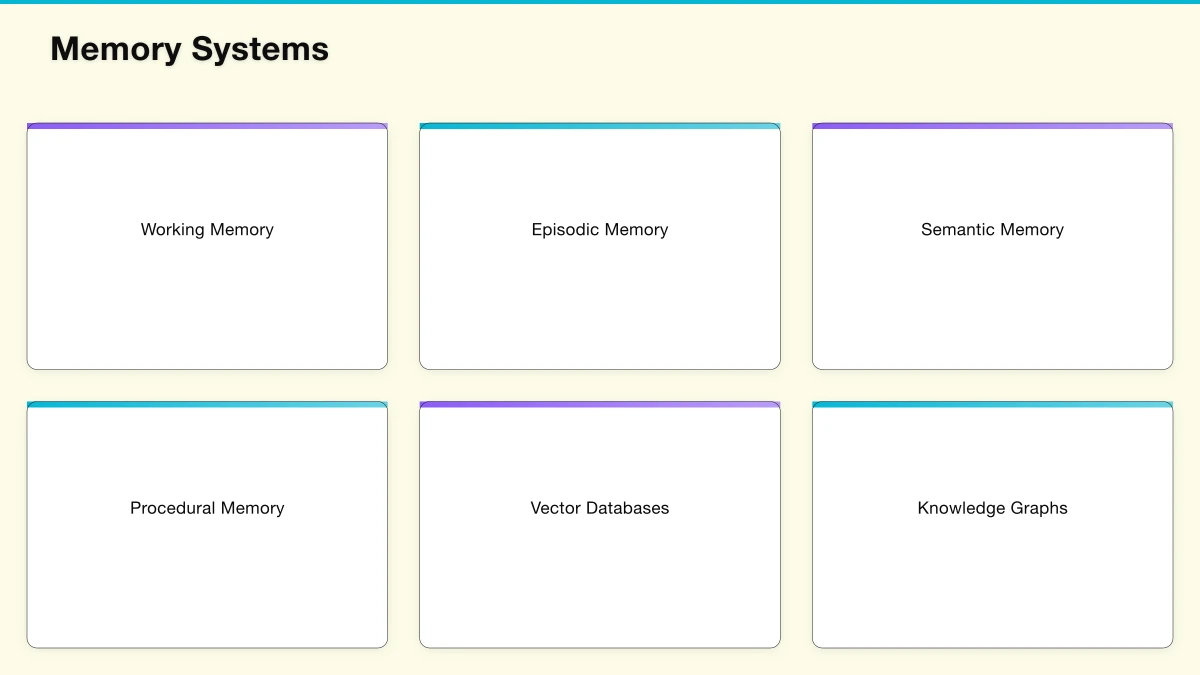
Task: Click the Working Memory label text
Action: [x=207, y=230]
